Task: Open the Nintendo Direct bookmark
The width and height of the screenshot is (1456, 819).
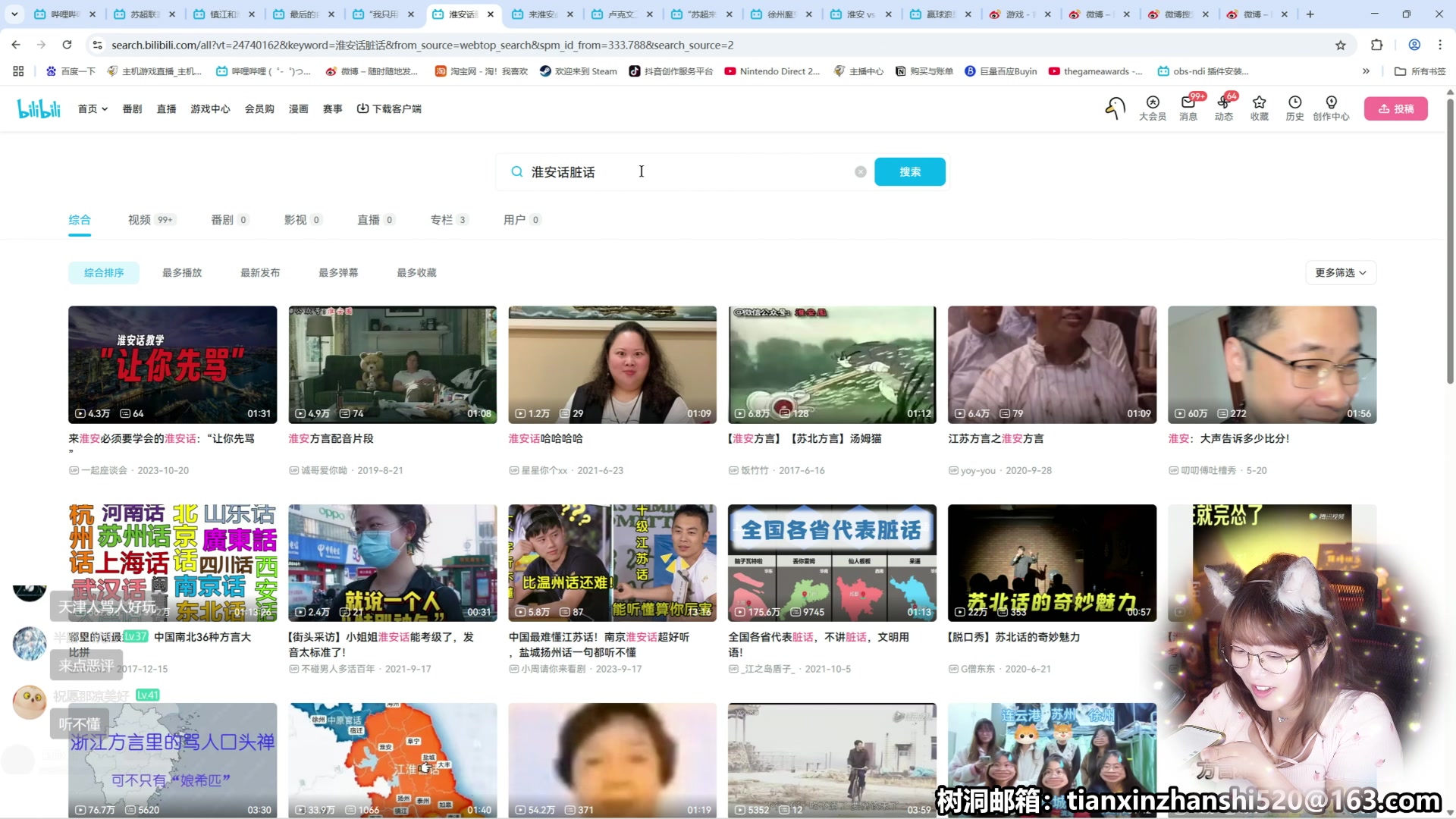Action: (772, 71)
